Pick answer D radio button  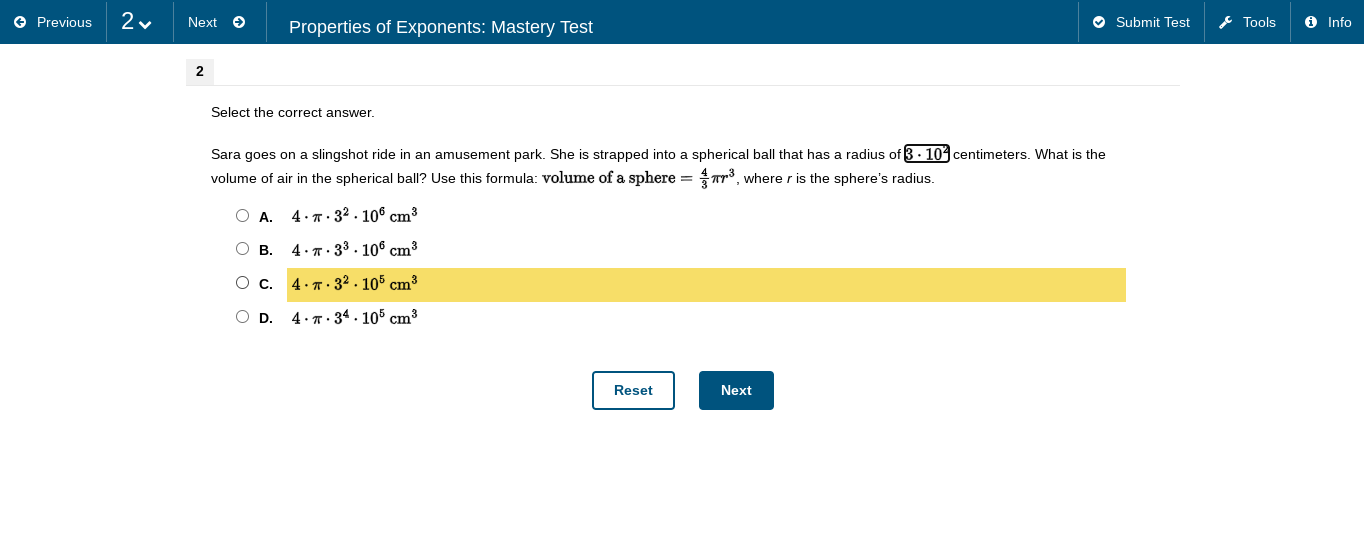(x=242, y=317)
